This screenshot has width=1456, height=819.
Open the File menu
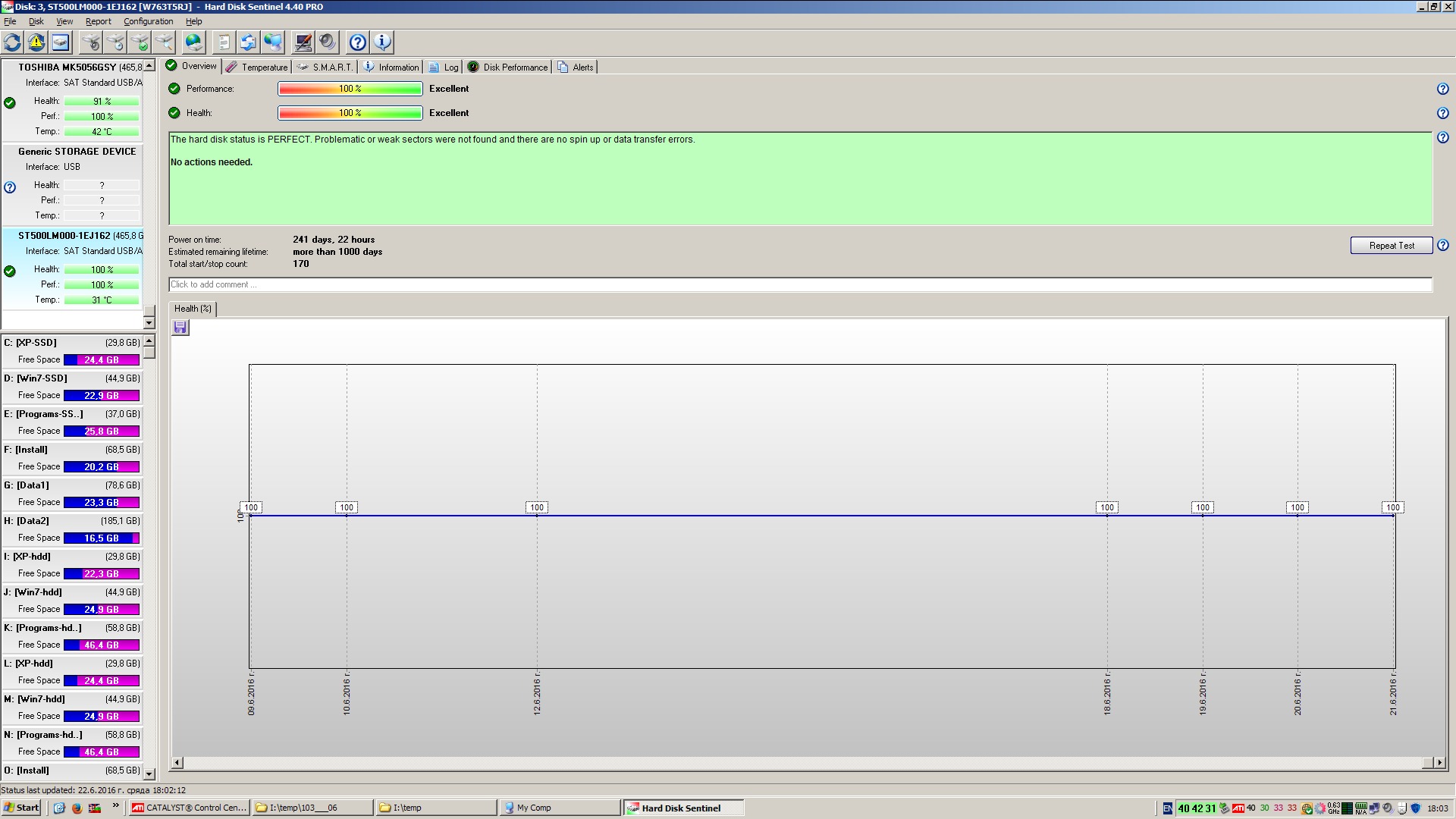pos(10,21)
